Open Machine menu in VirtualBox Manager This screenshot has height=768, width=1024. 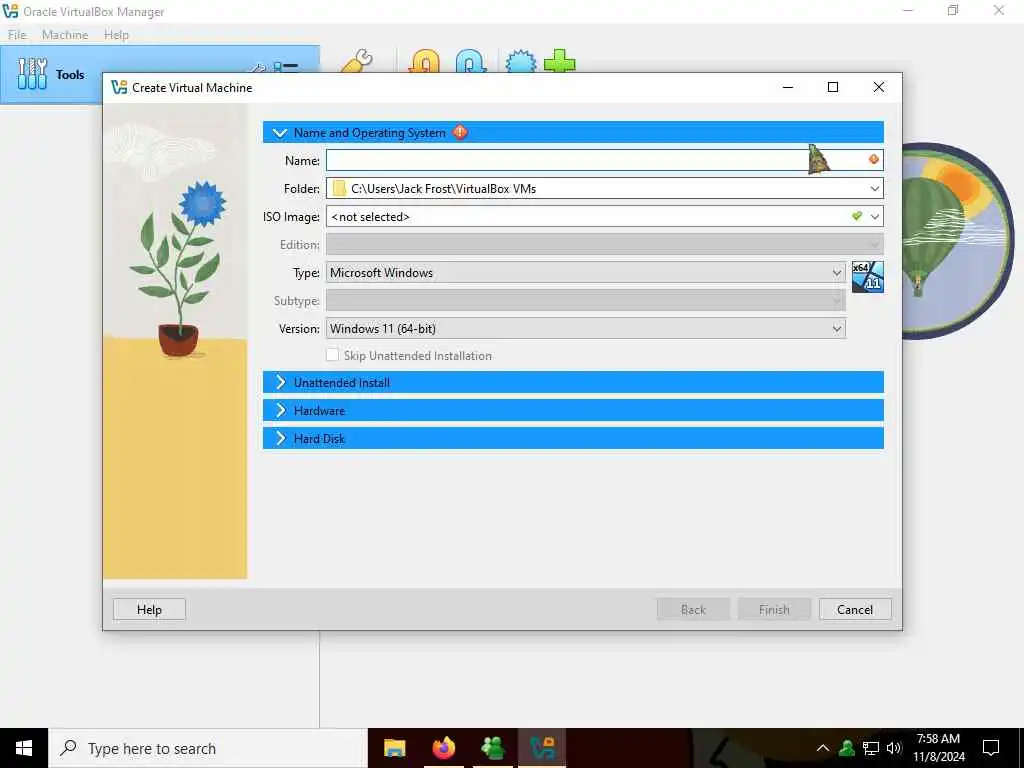tap(65, 35)
